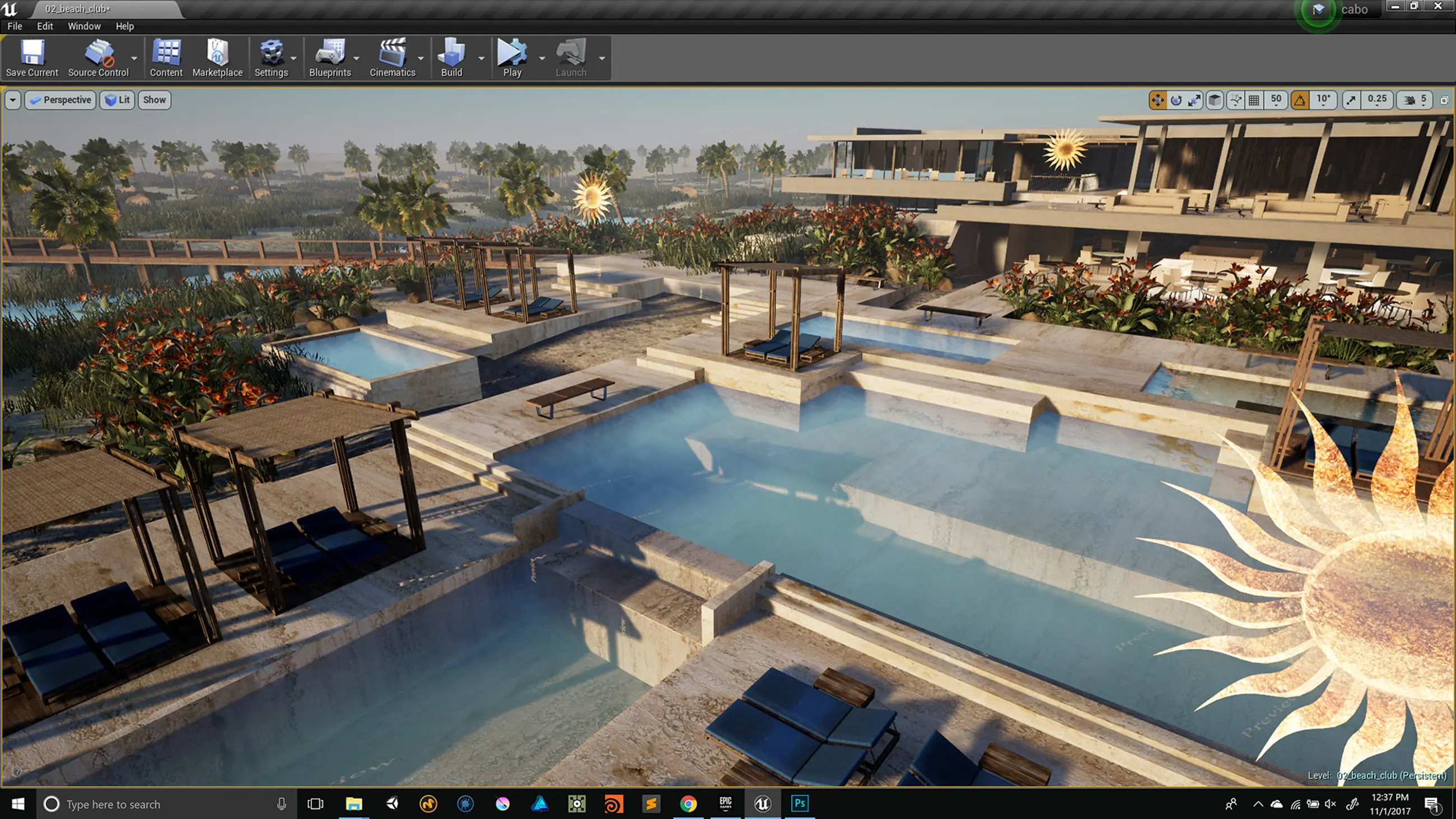Open the rotation snap 10° dropdown
This screenshot has width=1456, height=819.
(1323, 100)
